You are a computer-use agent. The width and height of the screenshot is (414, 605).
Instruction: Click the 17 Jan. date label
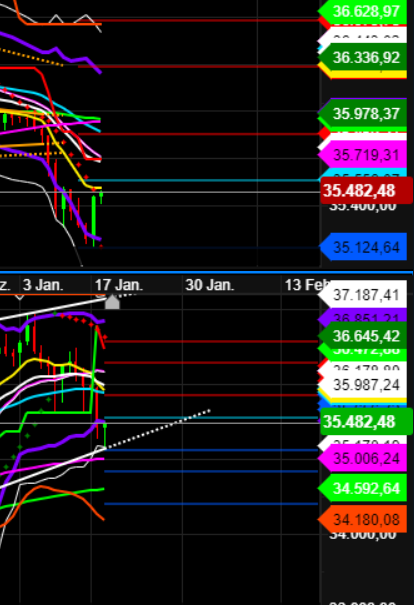119,285
